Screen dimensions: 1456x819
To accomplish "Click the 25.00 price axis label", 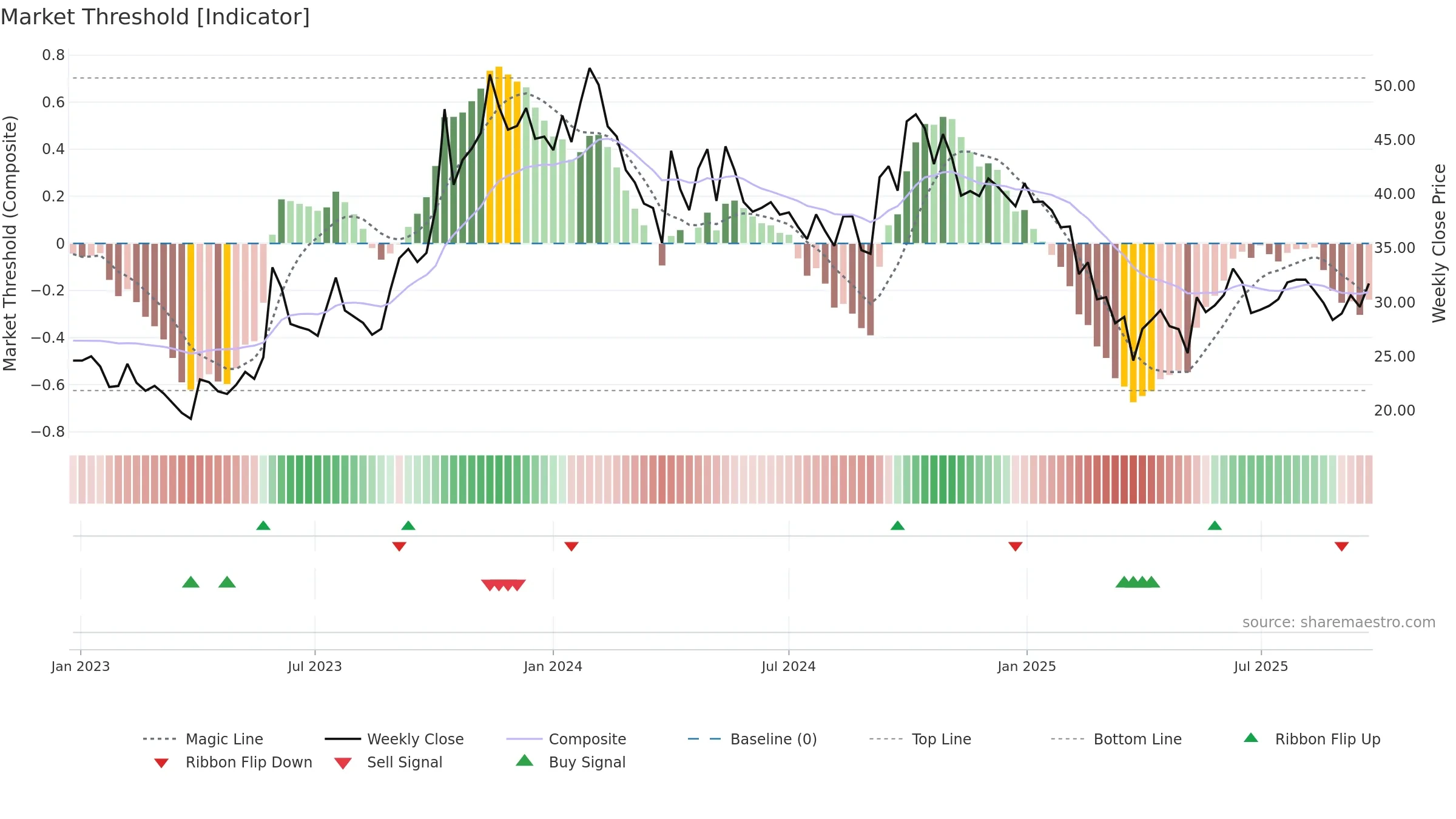I will [1395, 357].
